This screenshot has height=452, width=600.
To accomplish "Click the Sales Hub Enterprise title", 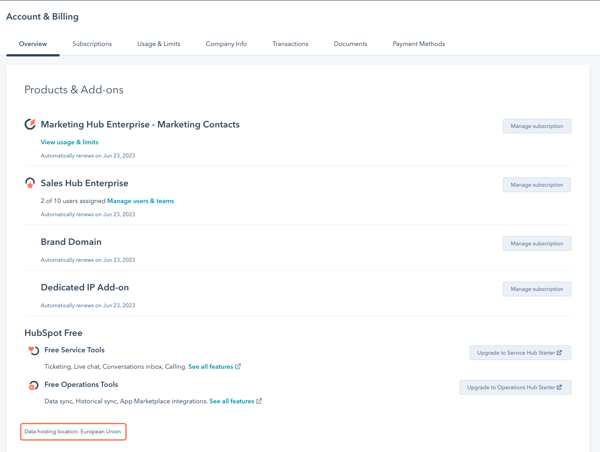I will [84, 183].
